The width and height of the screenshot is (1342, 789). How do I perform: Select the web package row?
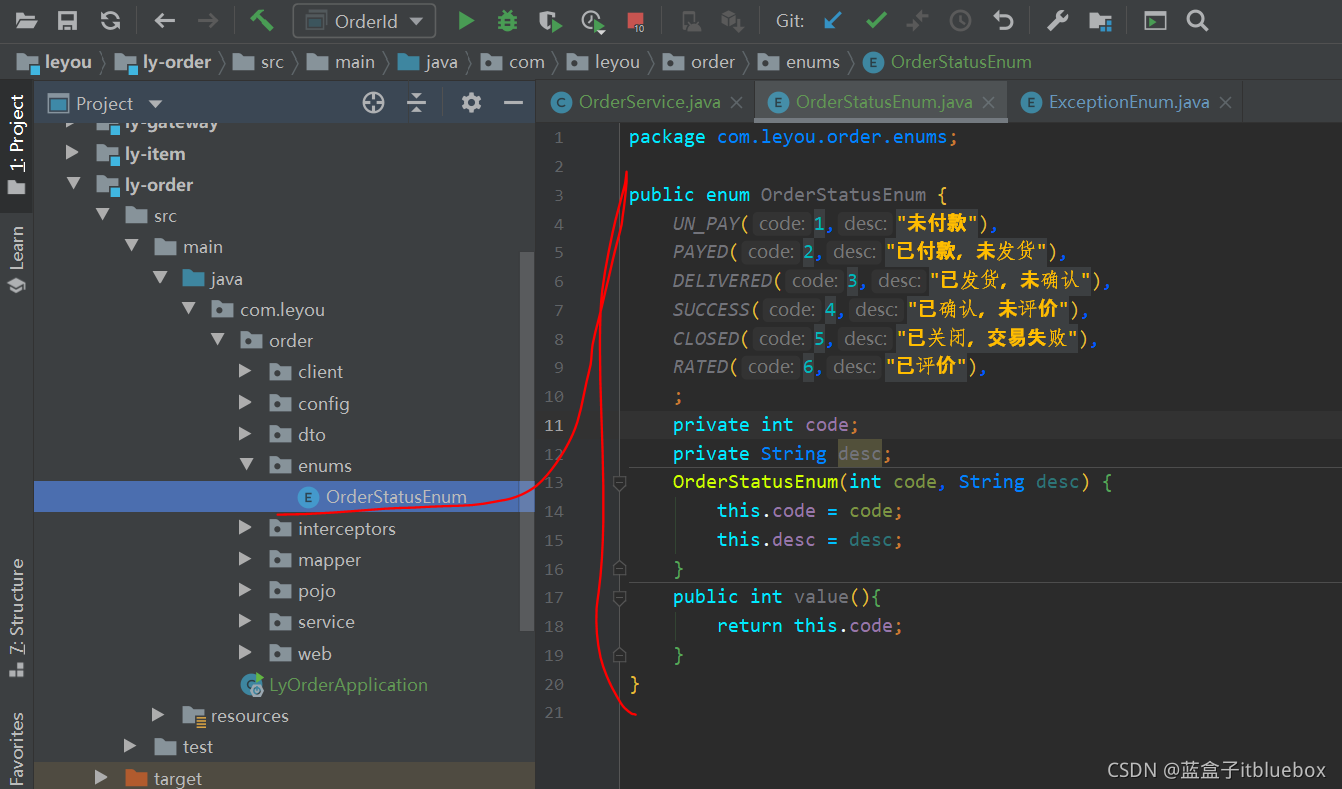coord(284,653)
